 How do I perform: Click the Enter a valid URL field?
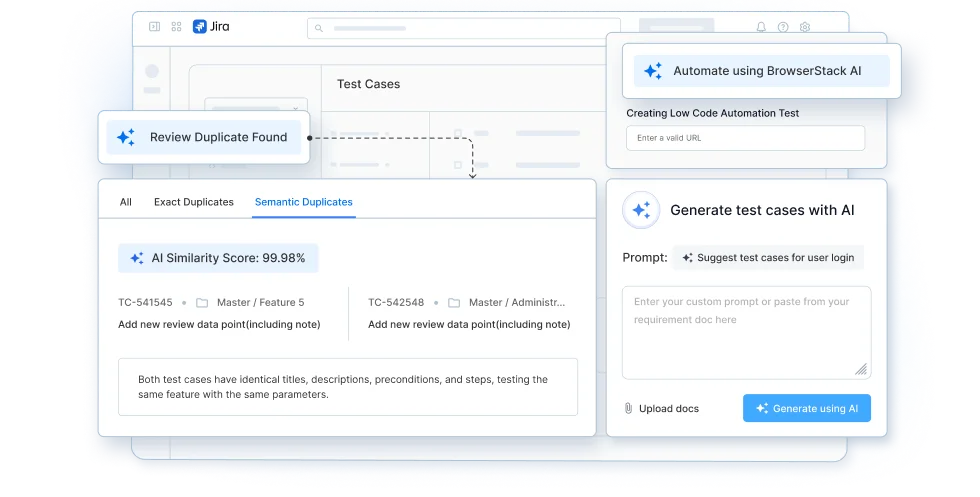746,138
